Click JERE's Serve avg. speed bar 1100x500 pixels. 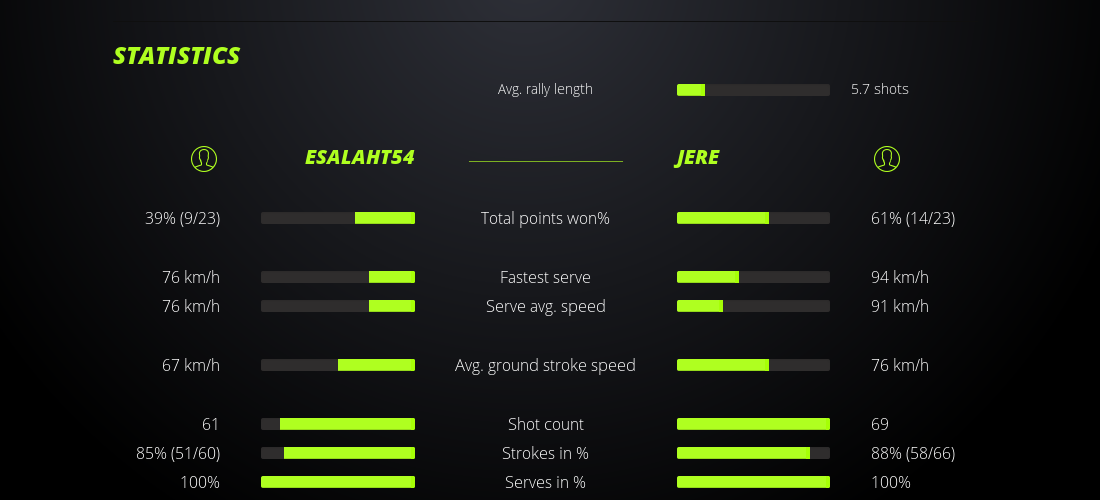[x=753, y=306]
